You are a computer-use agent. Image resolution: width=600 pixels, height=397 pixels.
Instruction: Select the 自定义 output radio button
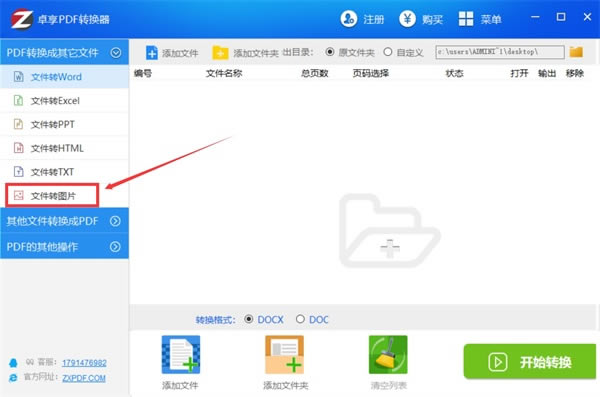pyautogui.click(x=388, y=52)
